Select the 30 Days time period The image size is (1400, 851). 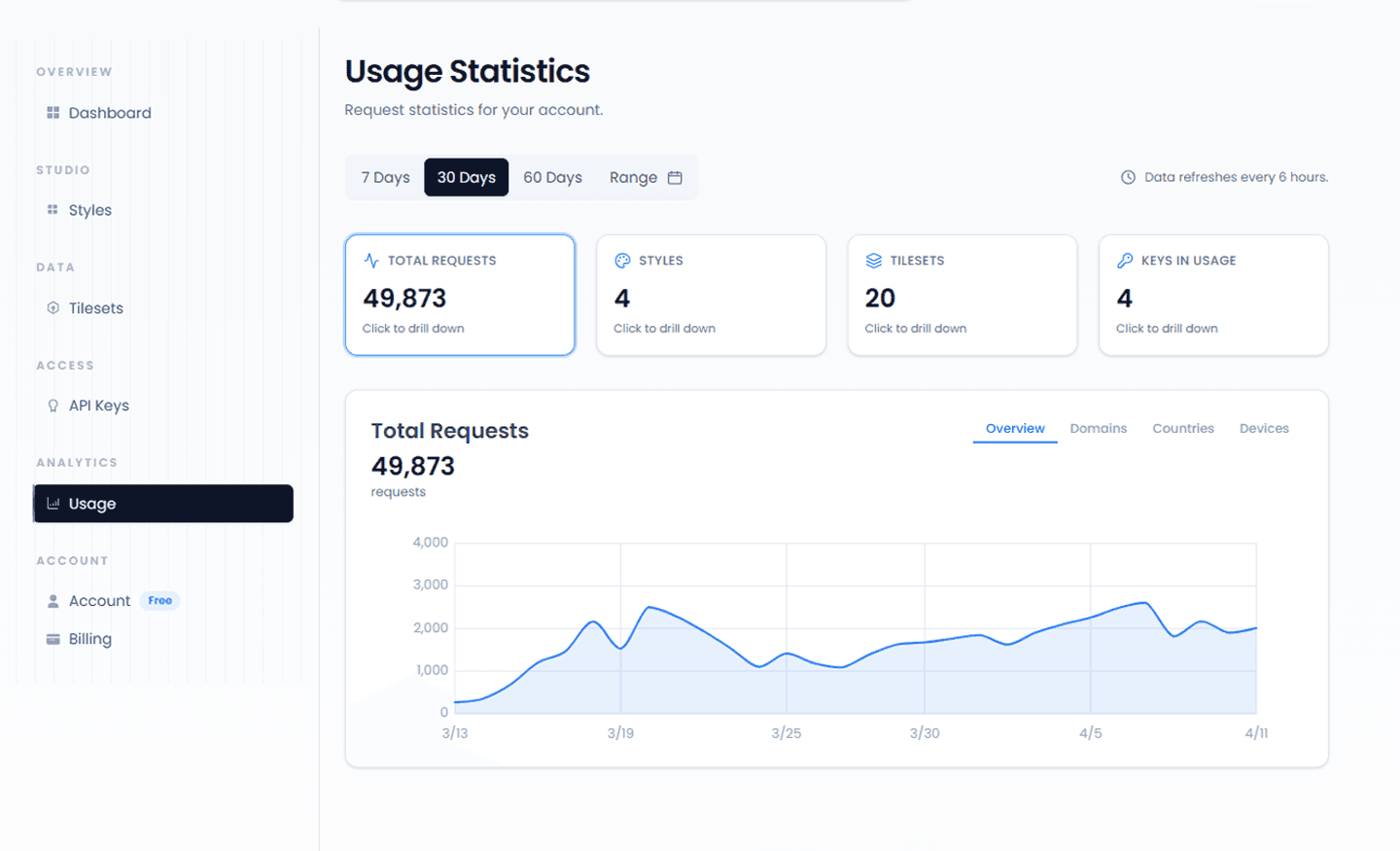(467, 177)
